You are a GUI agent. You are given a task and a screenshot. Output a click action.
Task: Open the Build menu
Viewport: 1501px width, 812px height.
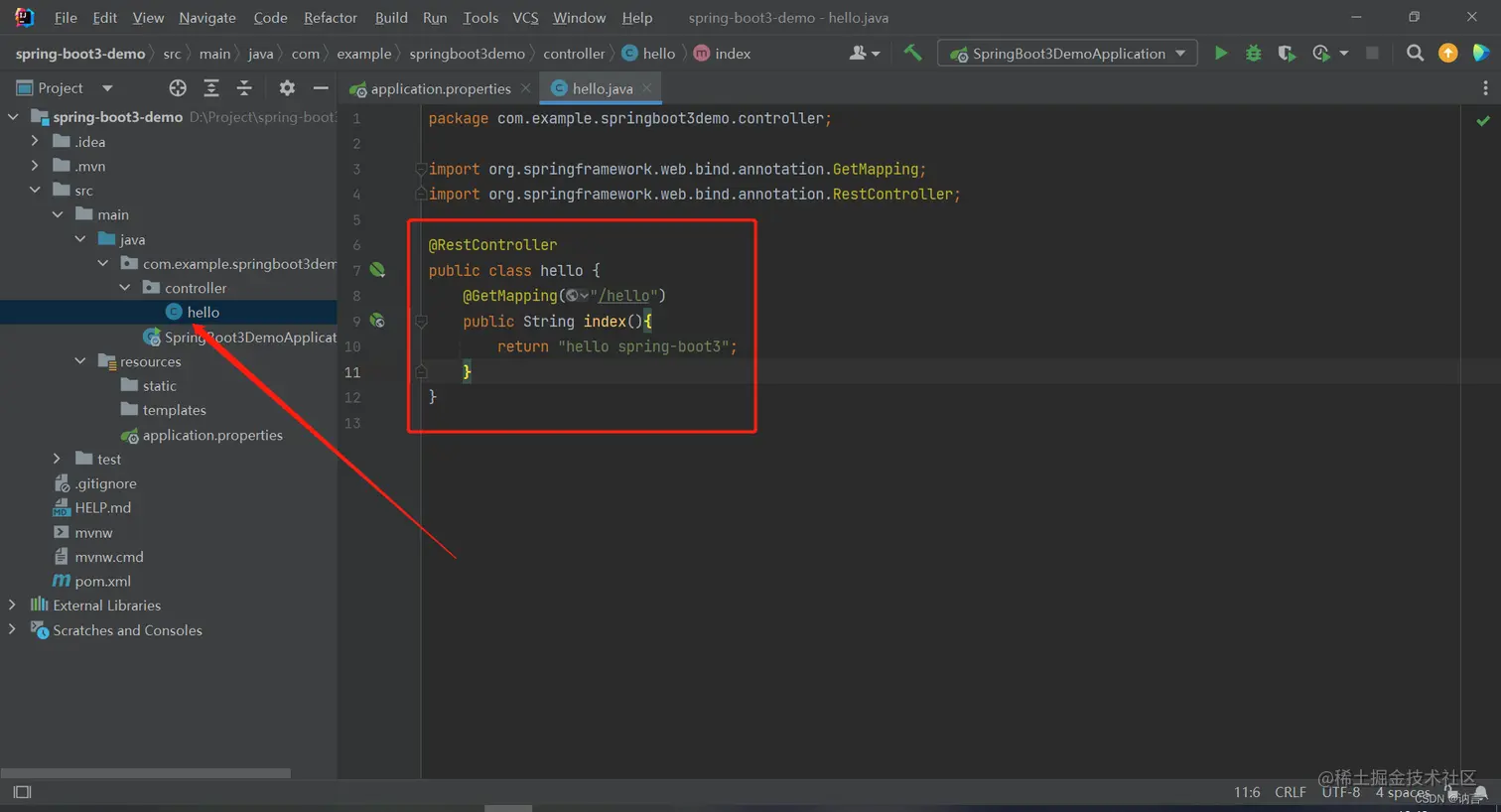coord(391,18)
